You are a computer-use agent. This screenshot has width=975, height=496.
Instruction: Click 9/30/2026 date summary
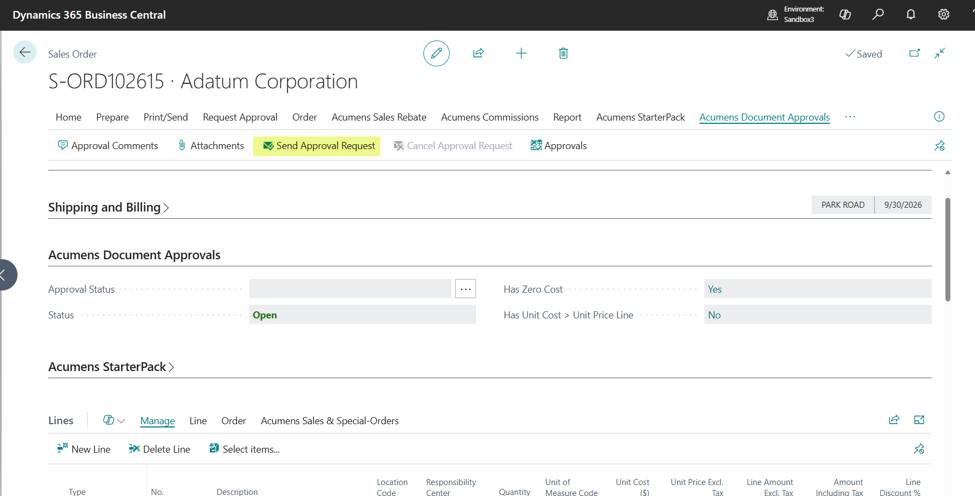pyautogui.click(x=903, y=204)
